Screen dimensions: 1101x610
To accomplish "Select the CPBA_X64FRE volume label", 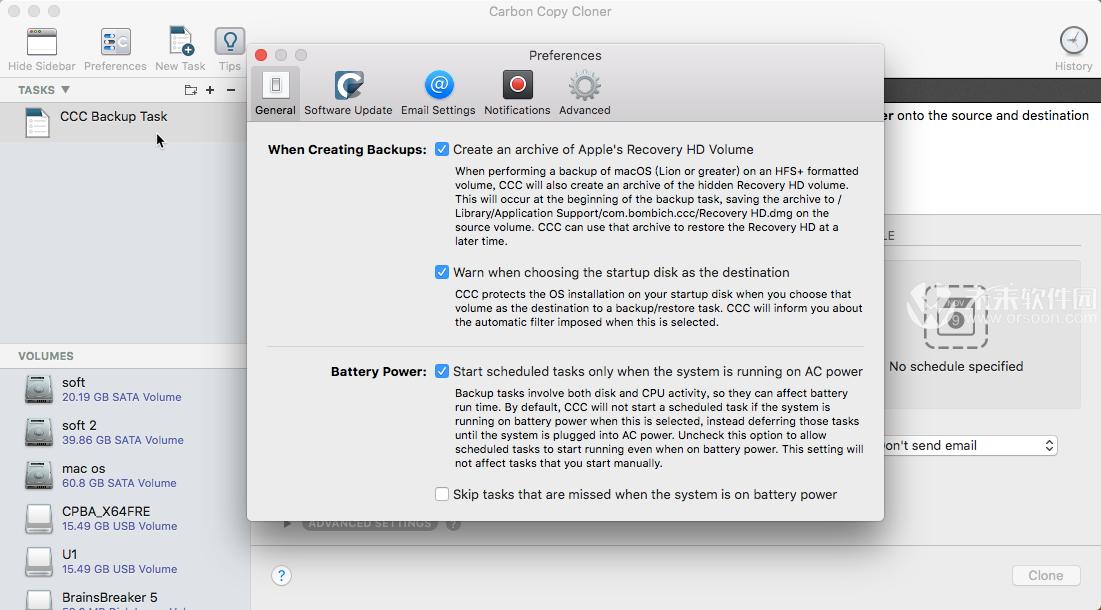I will (x=106, y=511).
